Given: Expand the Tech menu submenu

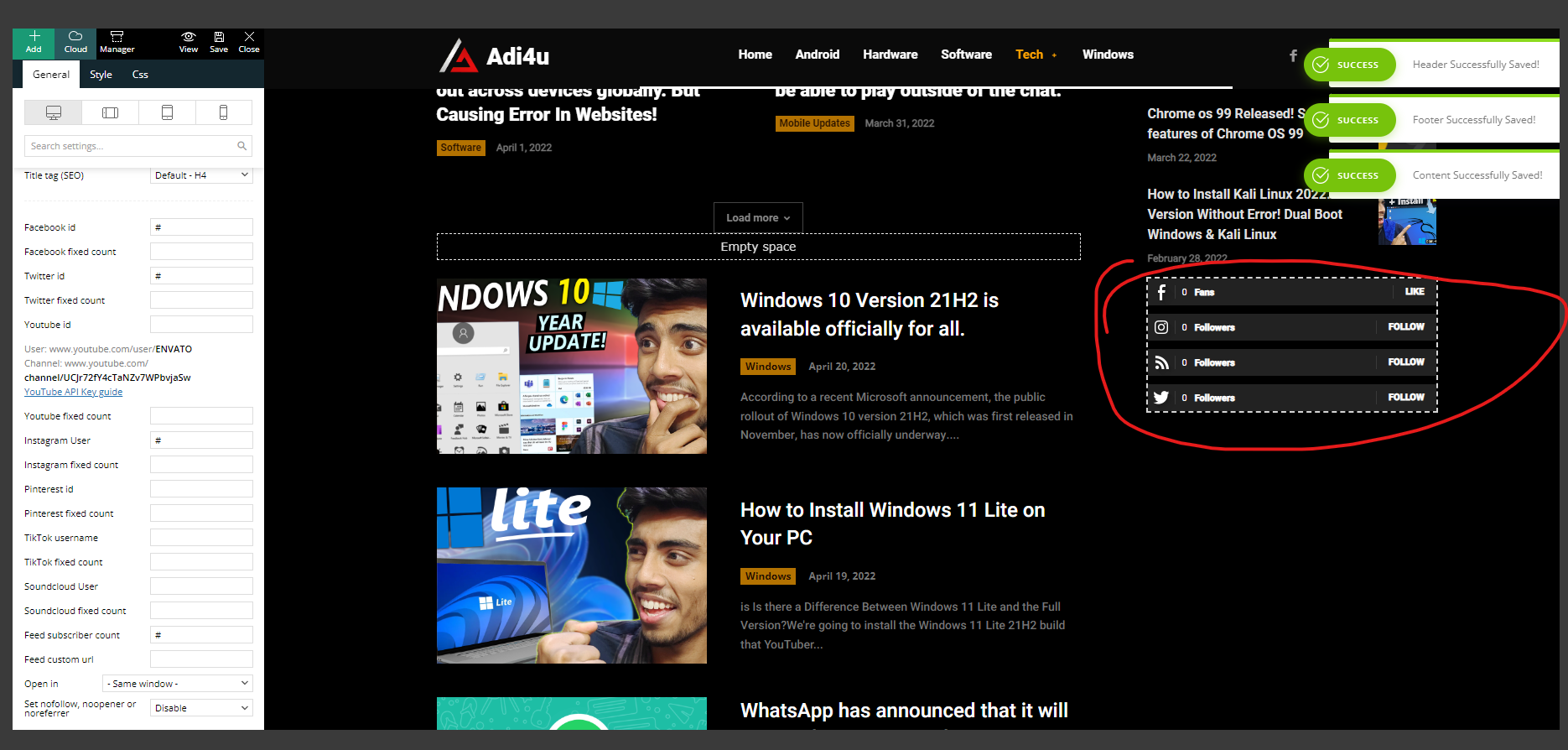Looking at the screenshot, I should (x=1054, y=55).
